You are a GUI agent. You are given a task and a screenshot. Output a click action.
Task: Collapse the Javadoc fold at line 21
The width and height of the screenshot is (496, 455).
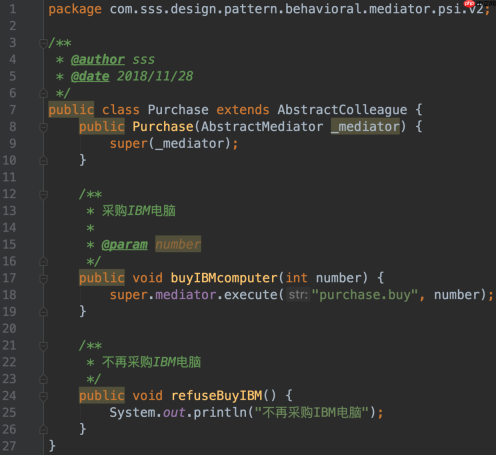43,346
